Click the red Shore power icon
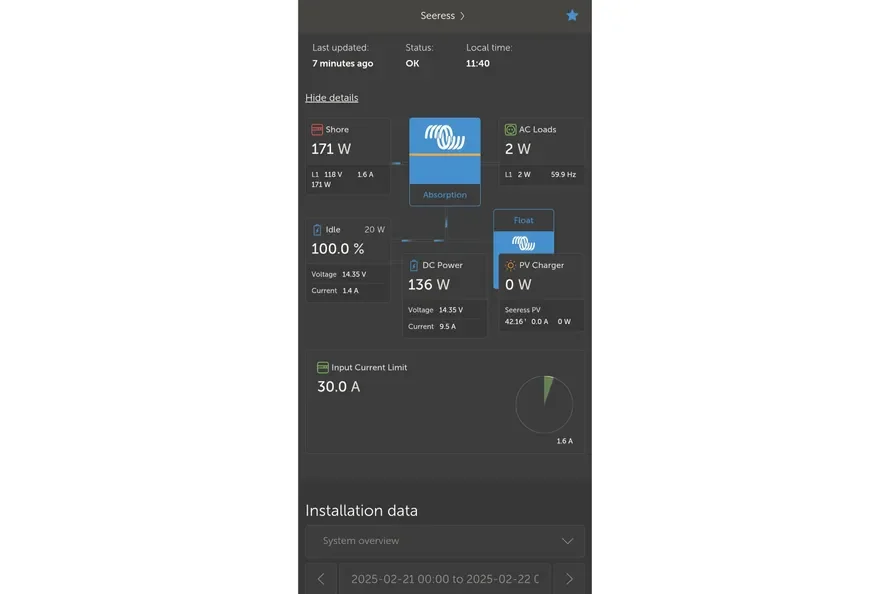This screenshot has height=594, width=891. click(x=317, y=130)
